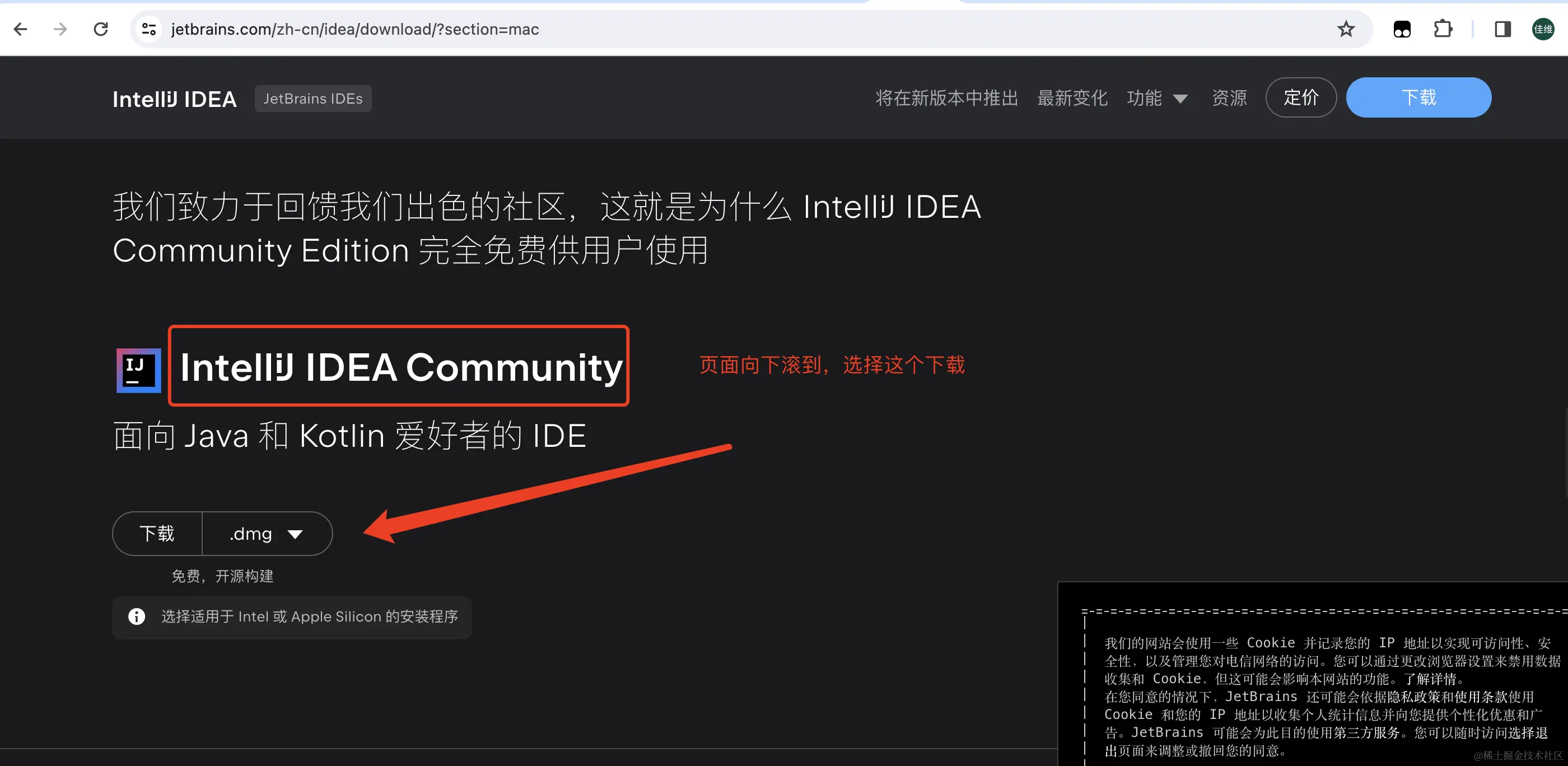Open 将在新版本中推出 nav item
Viewport: 1568px width, 766px height.
(946, 98)
